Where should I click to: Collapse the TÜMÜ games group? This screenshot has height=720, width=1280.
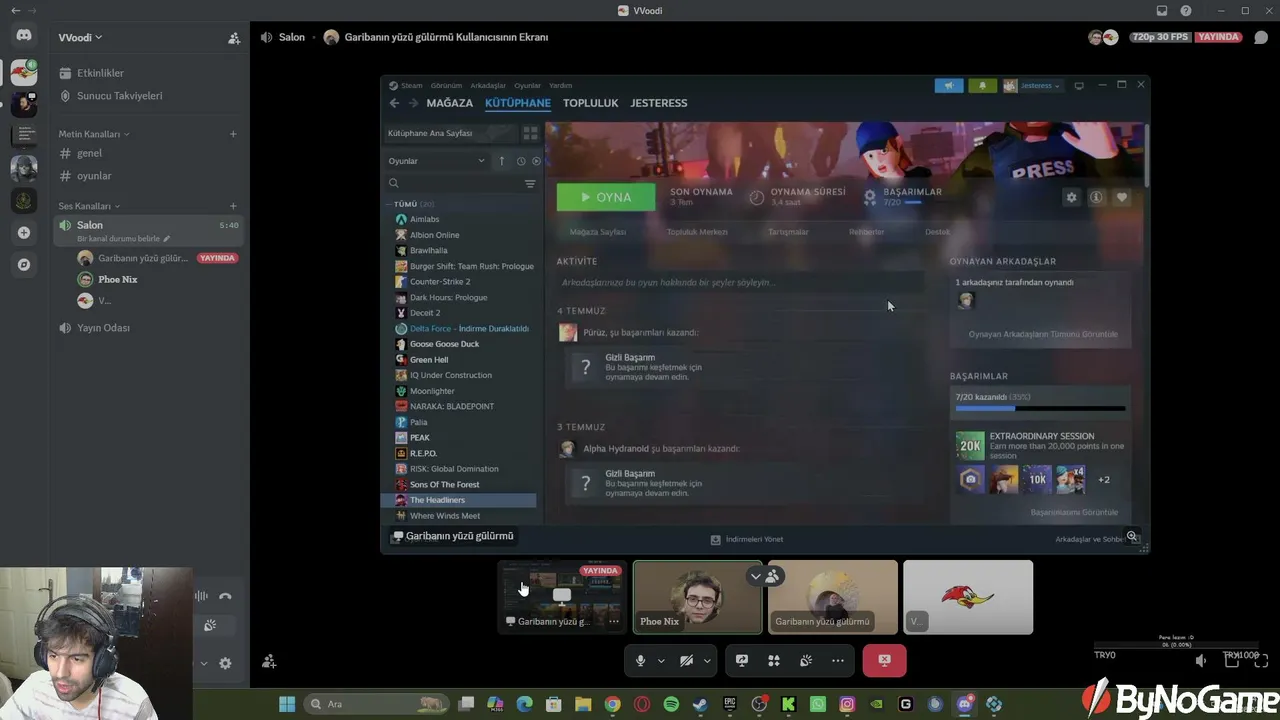(x=413, y=204)
